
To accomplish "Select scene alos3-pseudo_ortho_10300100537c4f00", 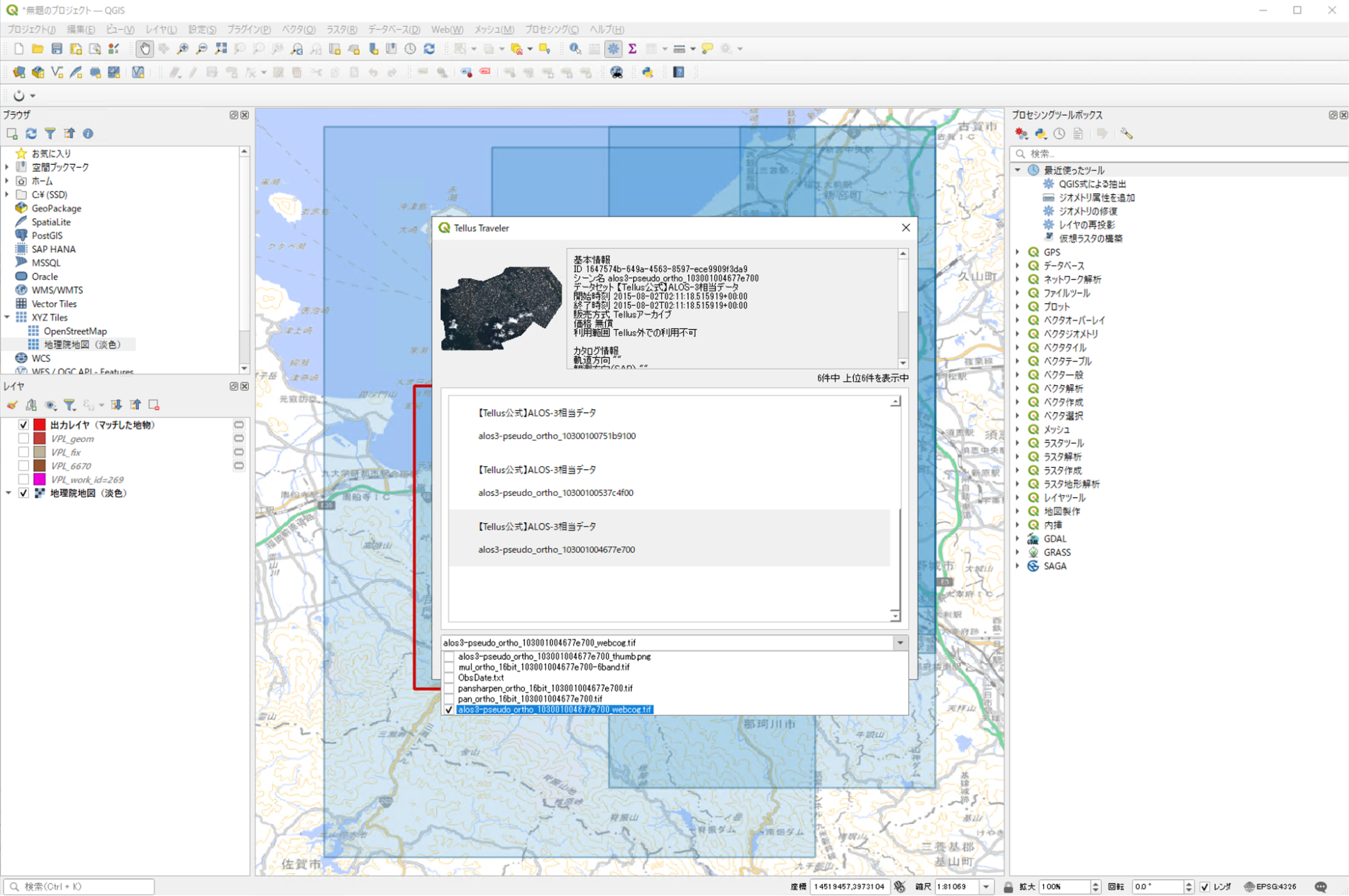I will pos(669,481).
